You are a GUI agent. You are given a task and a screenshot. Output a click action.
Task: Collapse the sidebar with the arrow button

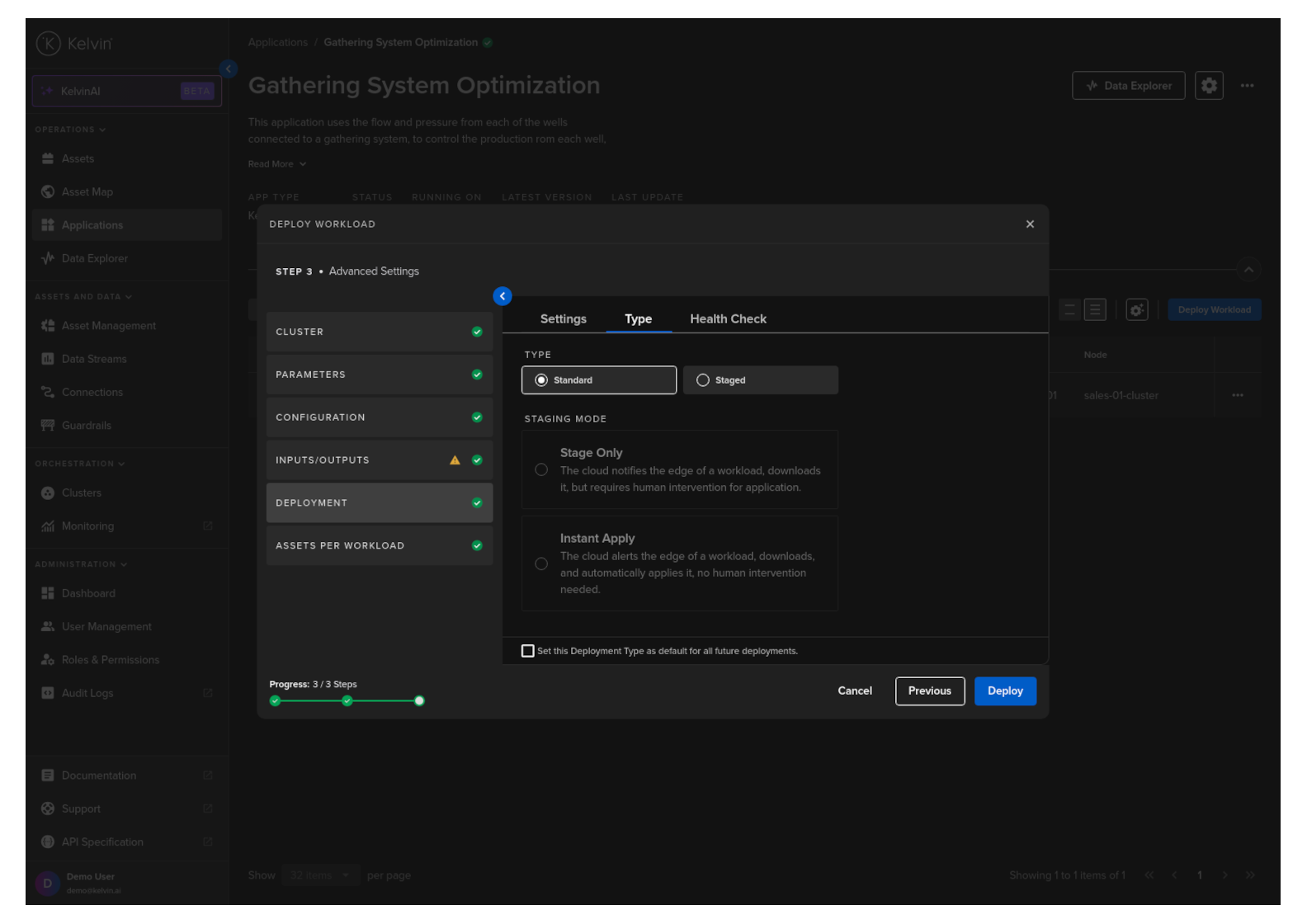229,69
